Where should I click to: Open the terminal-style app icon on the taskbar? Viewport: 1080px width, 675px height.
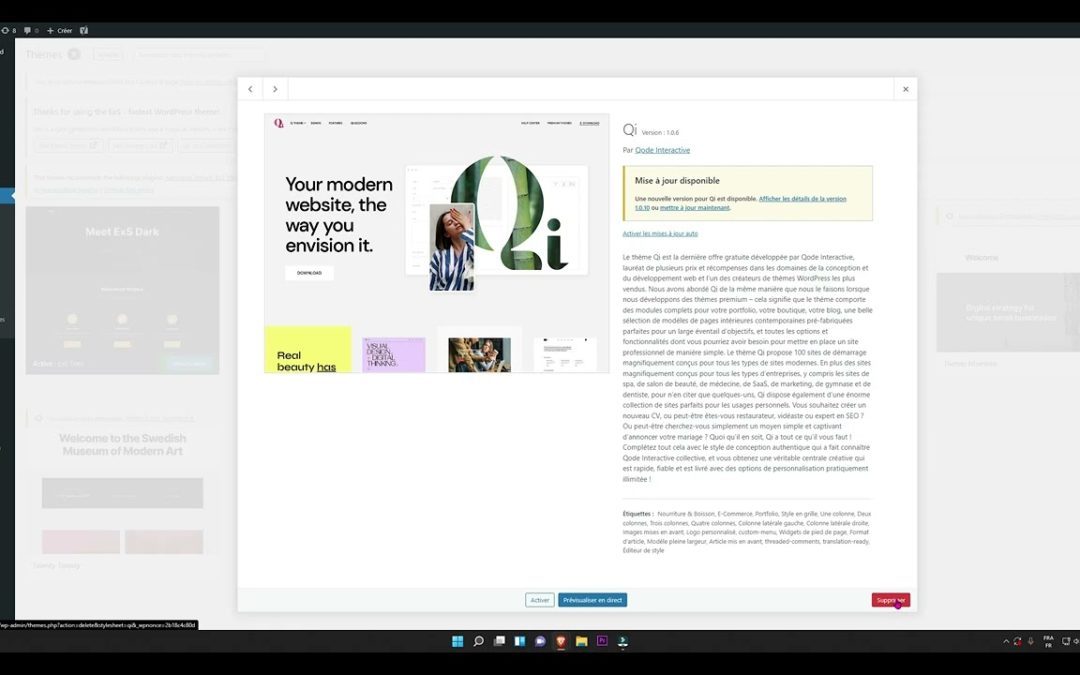click(623, 641)
